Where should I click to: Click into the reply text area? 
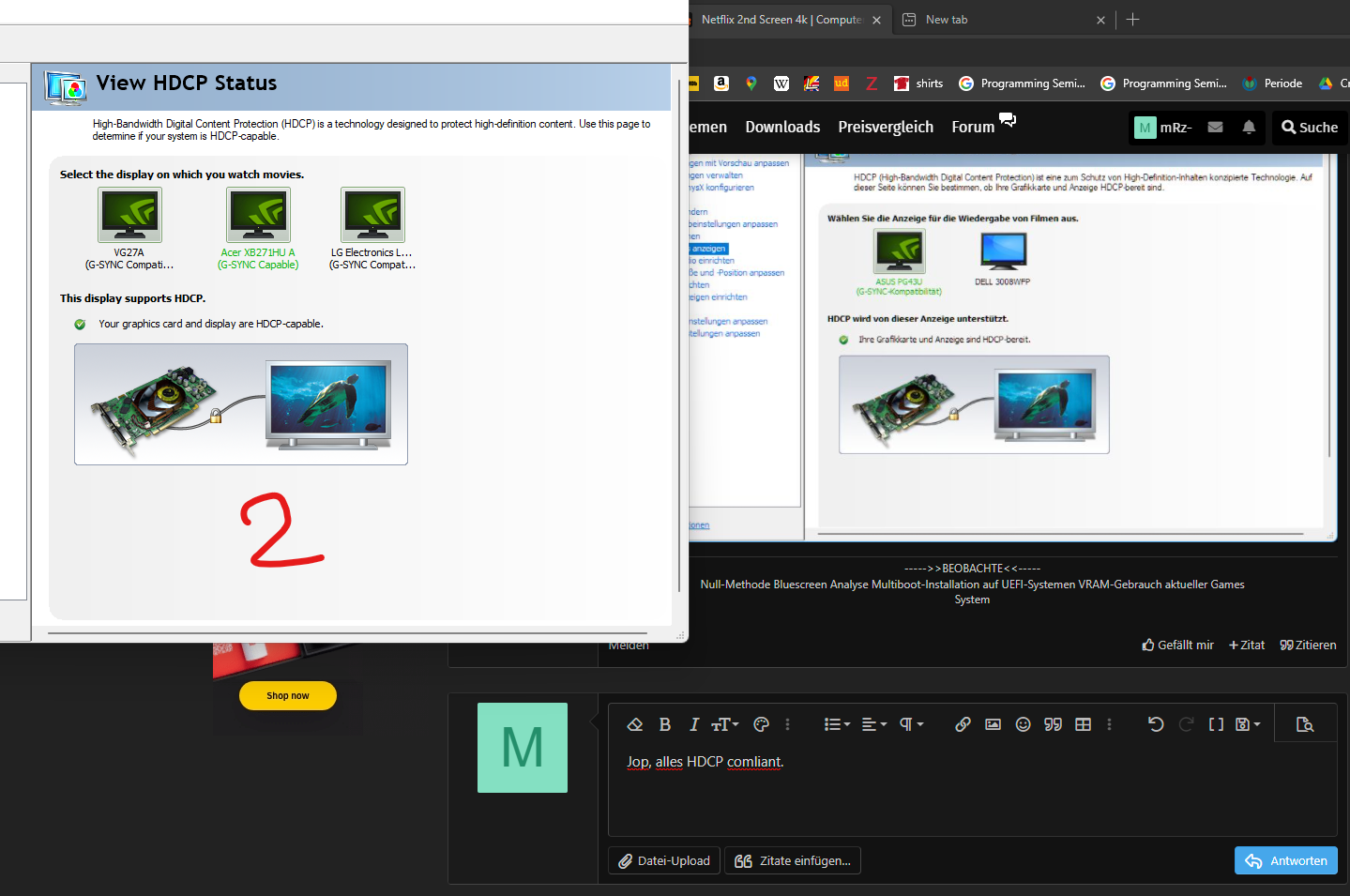click(x=972, y=788)
